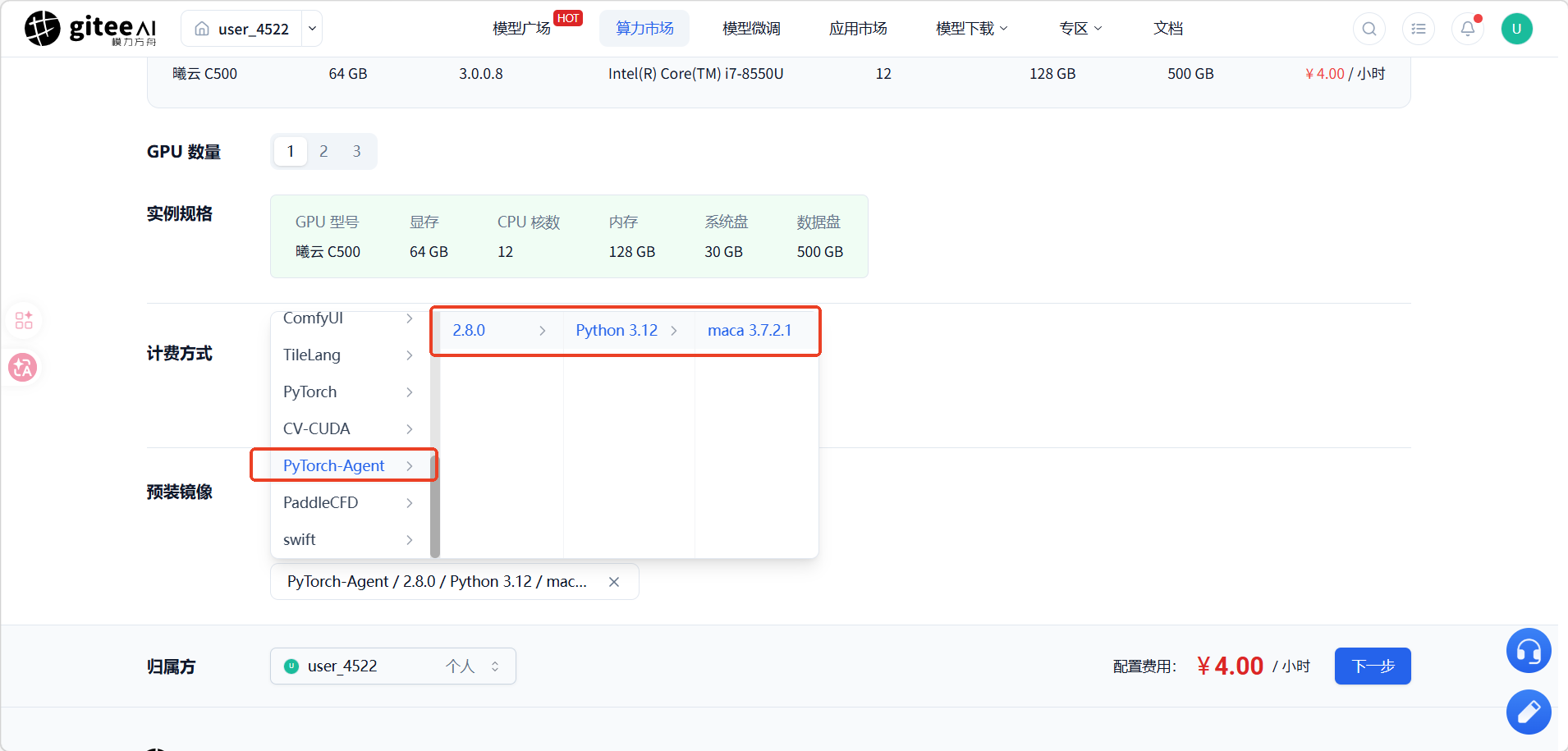1568x751 pixels.
Task: Open the user_4522 workspace dropdown arrow
Action: click(312, 29)
